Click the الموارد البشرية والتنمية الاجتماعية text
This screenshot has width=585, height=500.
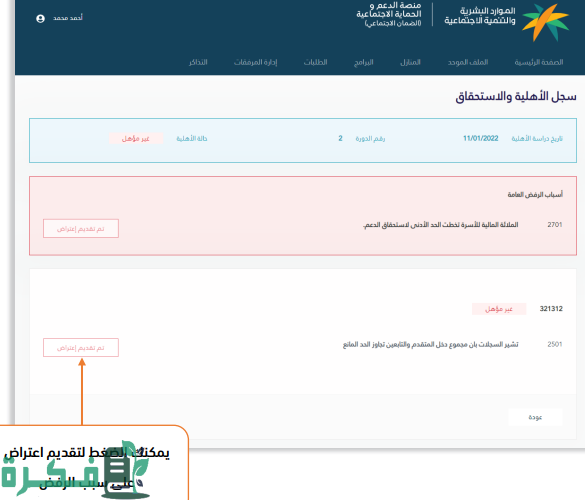click(x=480, y=16)
